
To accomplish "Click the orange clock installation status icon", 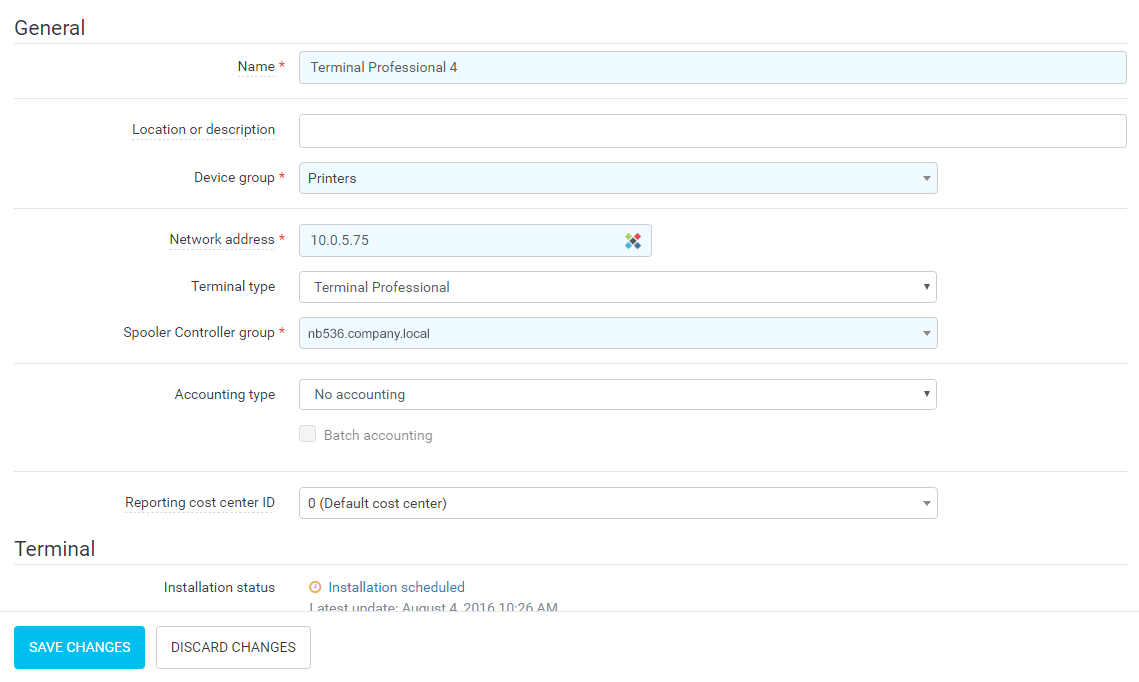I will pos(315,588).
